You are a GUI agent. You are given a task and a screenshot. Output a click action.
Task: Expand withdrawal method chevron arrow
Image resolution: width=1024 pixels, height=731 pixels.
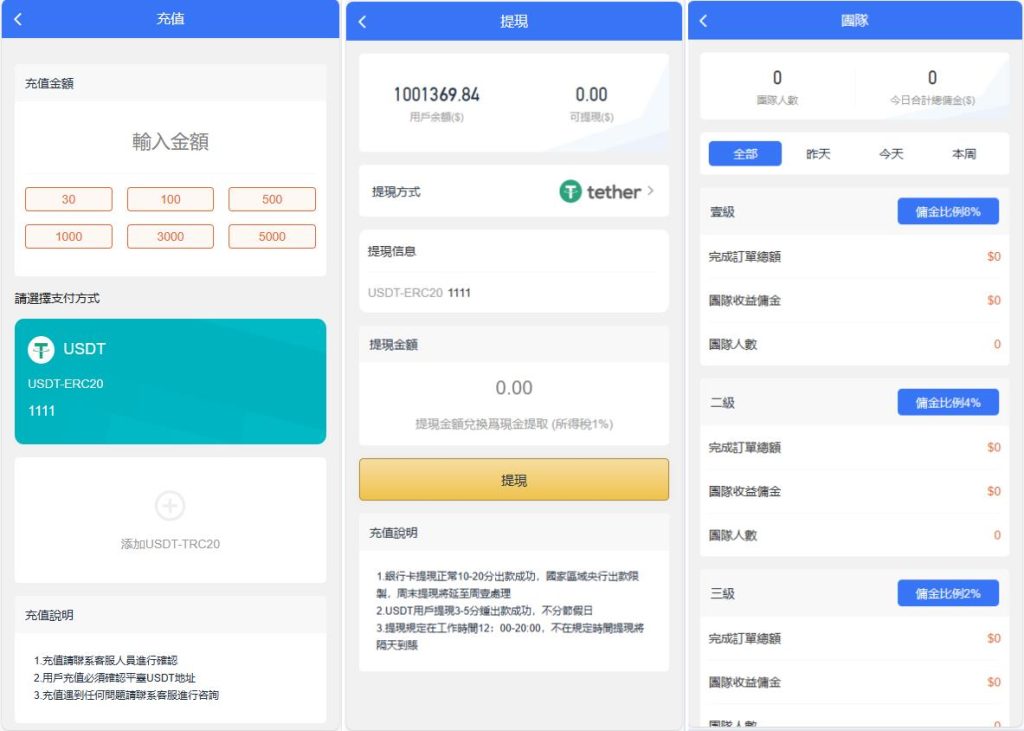pos(651,191)
